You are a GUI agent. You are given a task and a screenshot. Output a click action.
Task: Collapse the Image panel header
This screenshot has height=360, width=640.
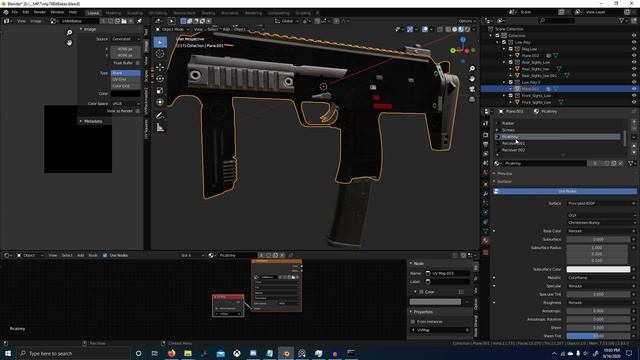tap(89, 29)
